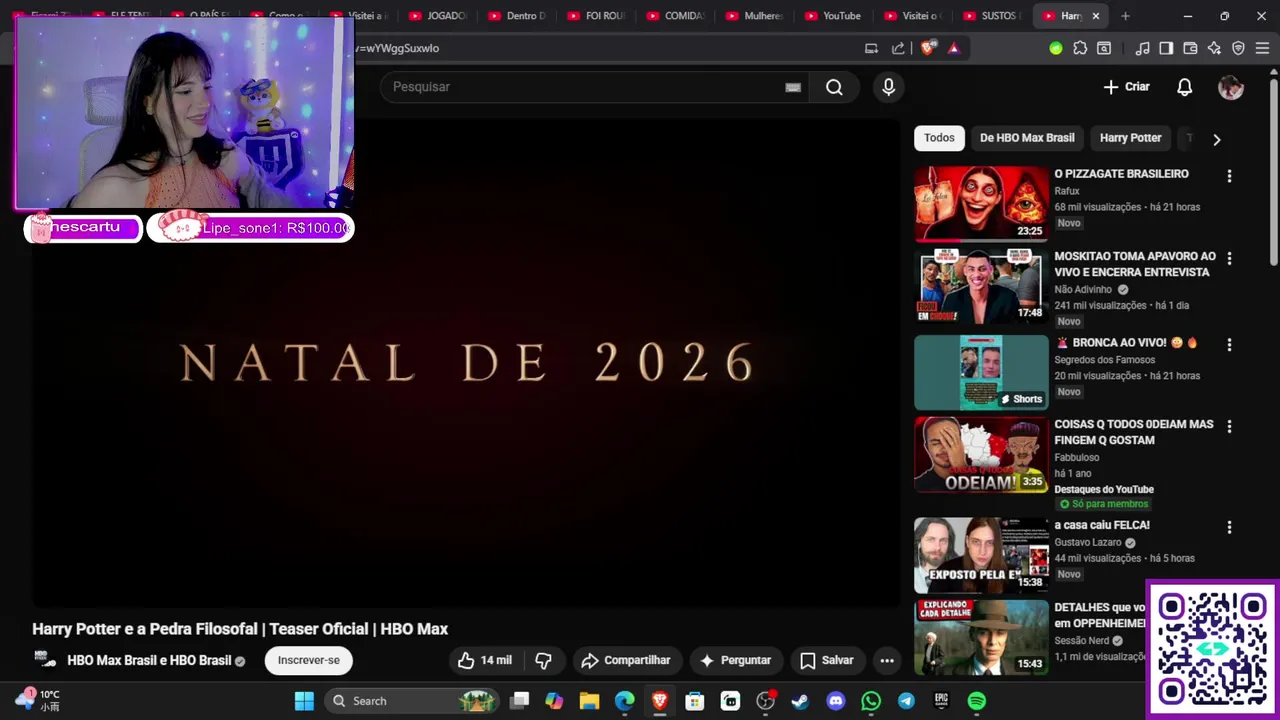Image resolution: width=1280 pixels, height=720 pixels.
Task: Open options menu for COISAS Q TODOS 0DEIAM
Action: [x=1229, y=426]
